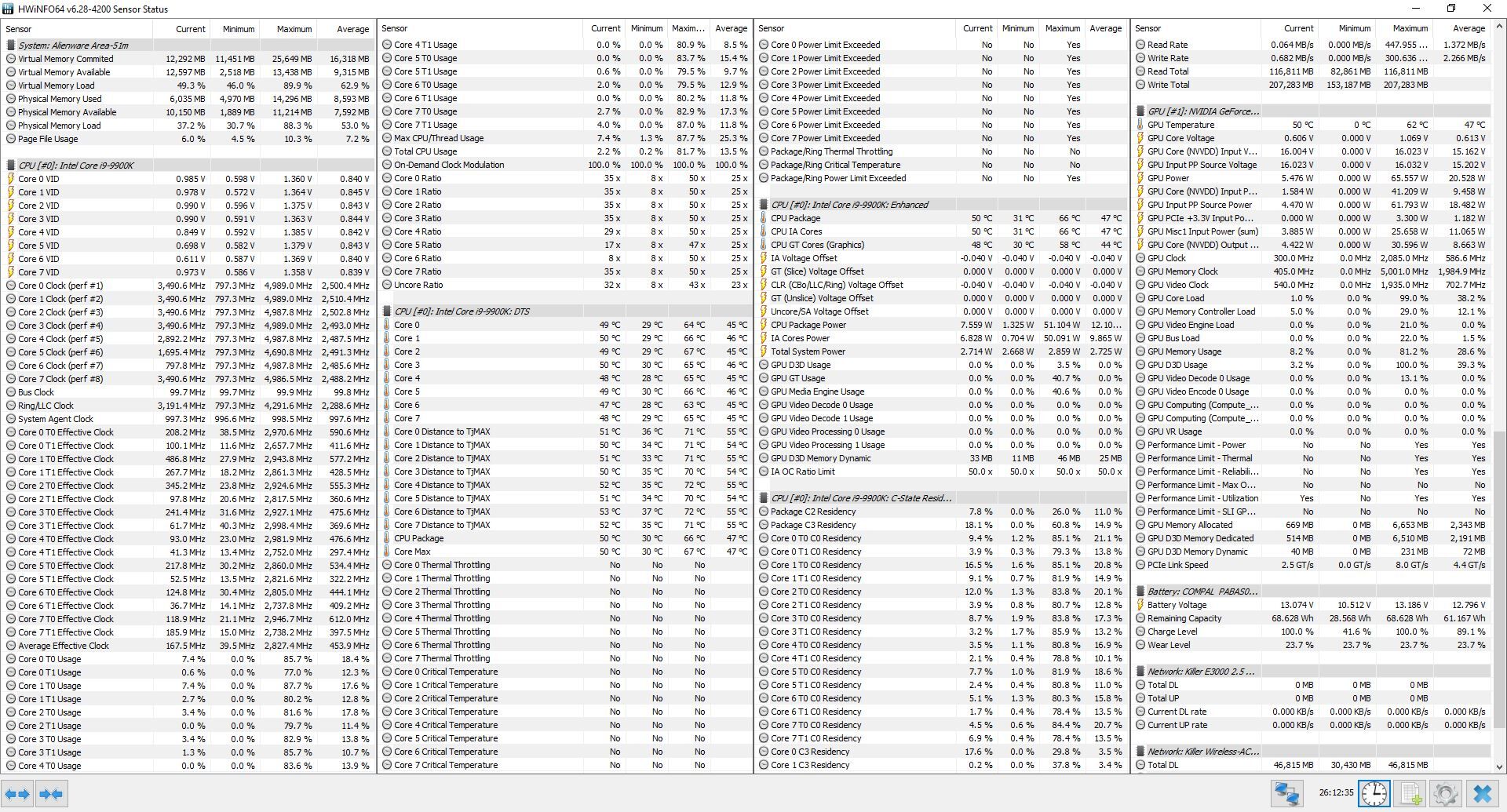Click the 26:12:35 elapsed time readout
Screen dimensions: 1507x812
[1336, 792]
